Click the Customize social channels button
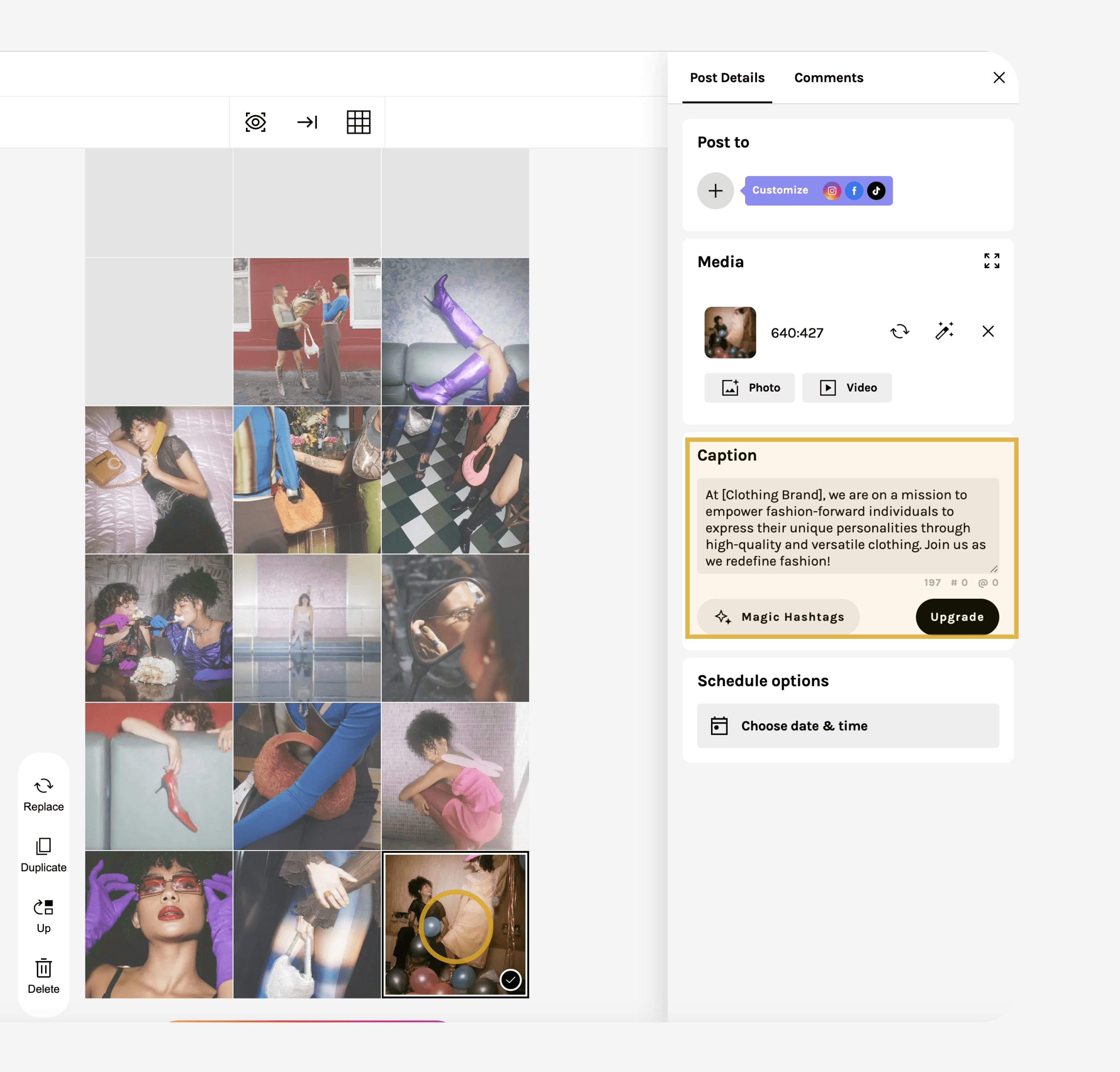The height and width of the screenshot is (1072, 1120). (780, 190)
